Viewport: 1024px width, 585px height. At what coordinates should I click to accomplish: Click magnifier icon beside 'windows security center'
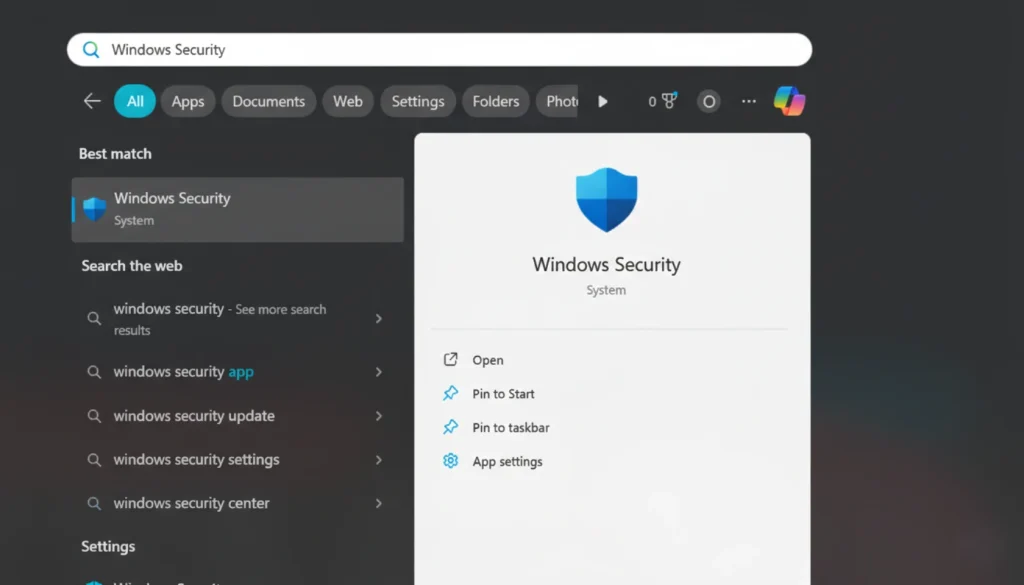pyautogui.click(x=94, y=503)
